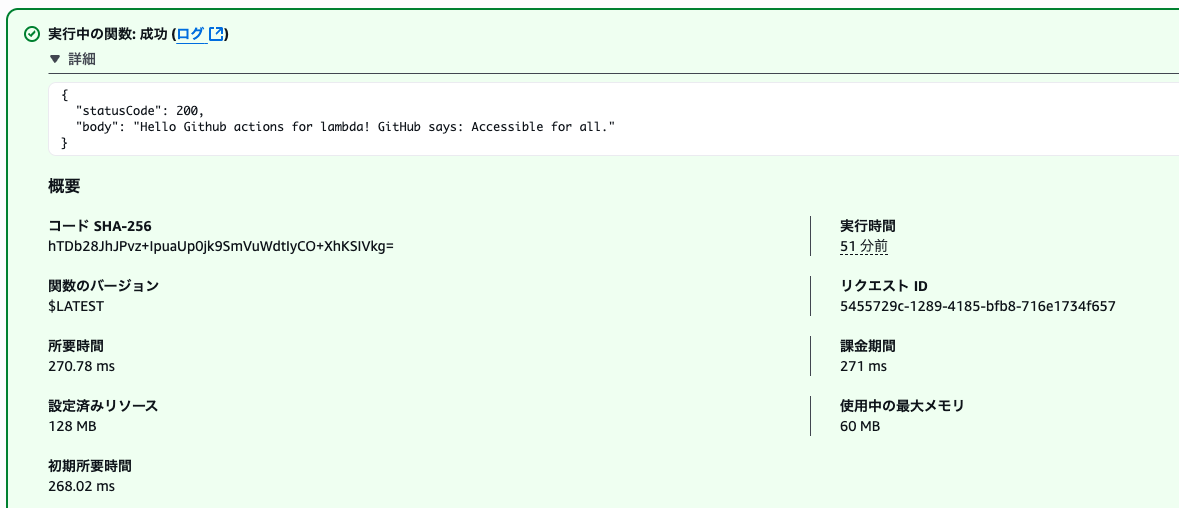Viewport: 1179px width, 508px height.
Task: Click the request ID value 5455729c-1289…
Action: (x=977, y=306)
